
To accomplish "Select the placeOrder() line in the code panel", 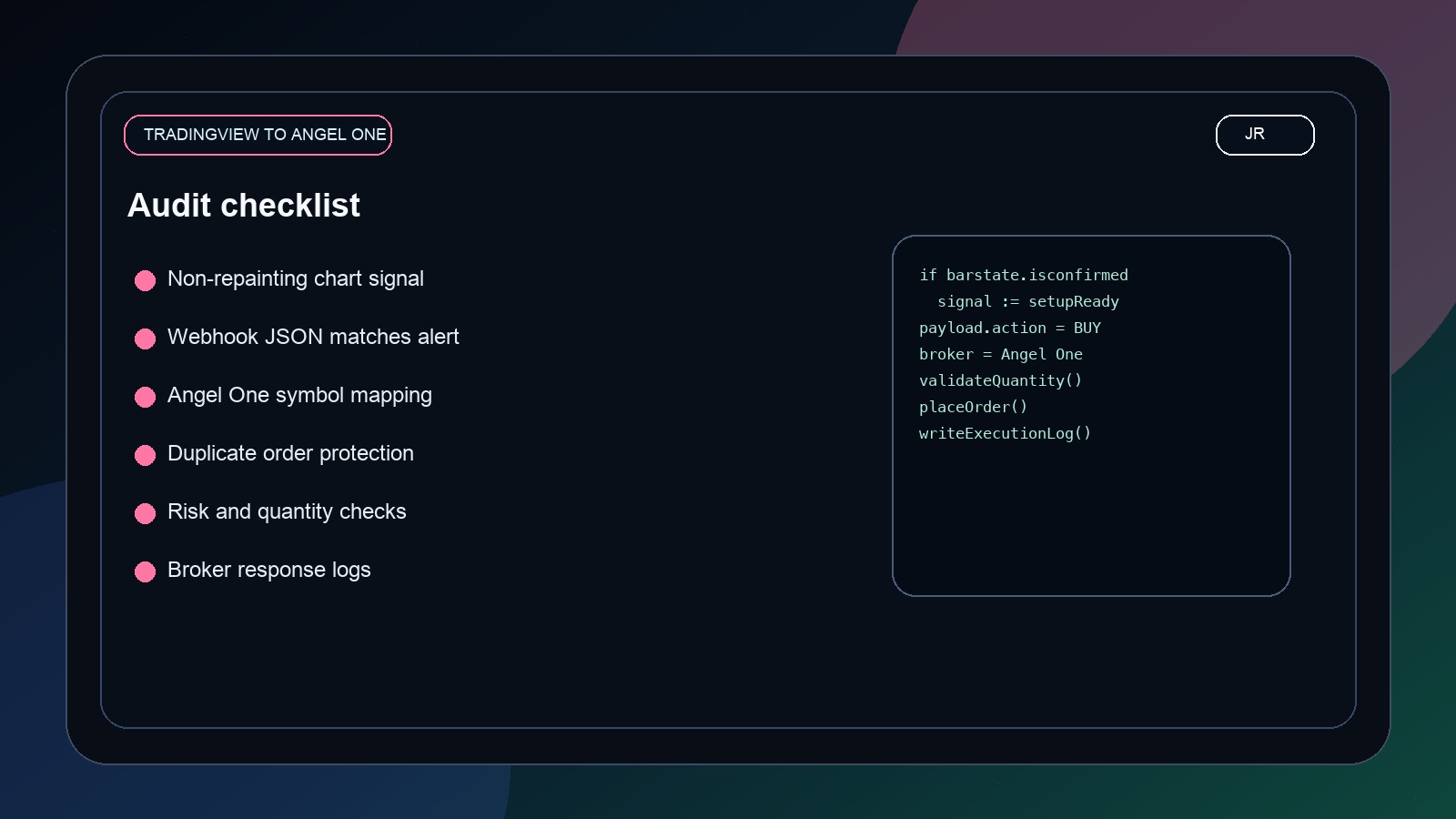I will coord(973,407).
